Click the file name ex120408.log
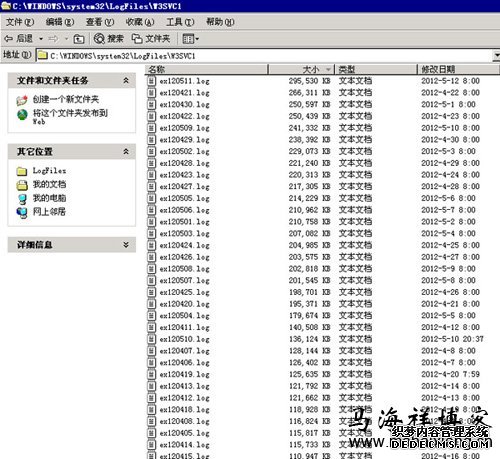 185,421
